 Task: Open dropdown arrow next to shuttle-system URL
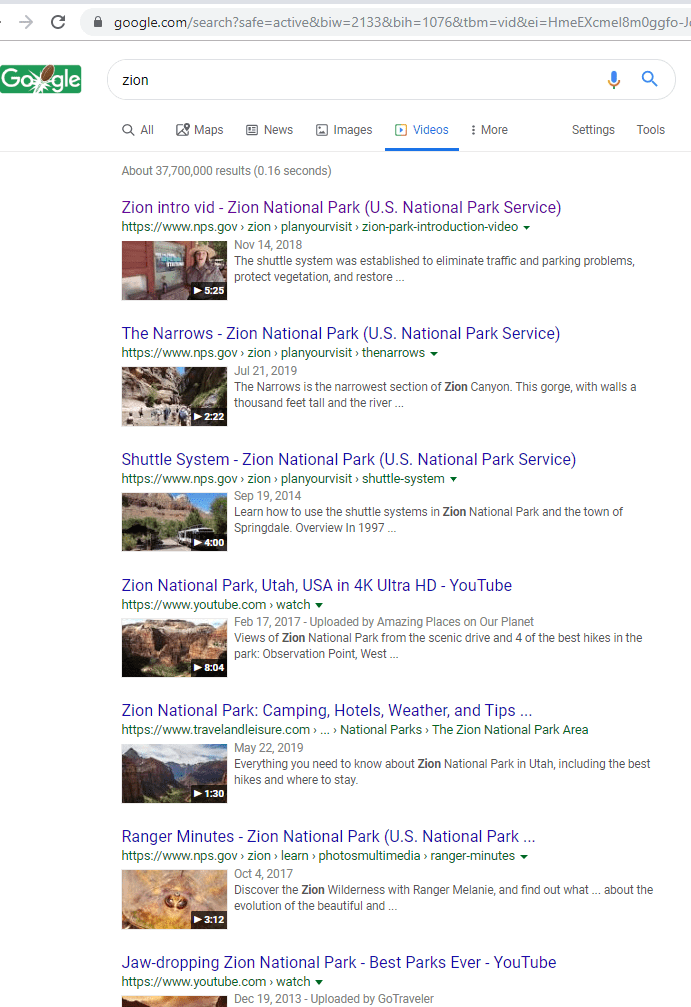pyautogui.click(x=453, y=480)
